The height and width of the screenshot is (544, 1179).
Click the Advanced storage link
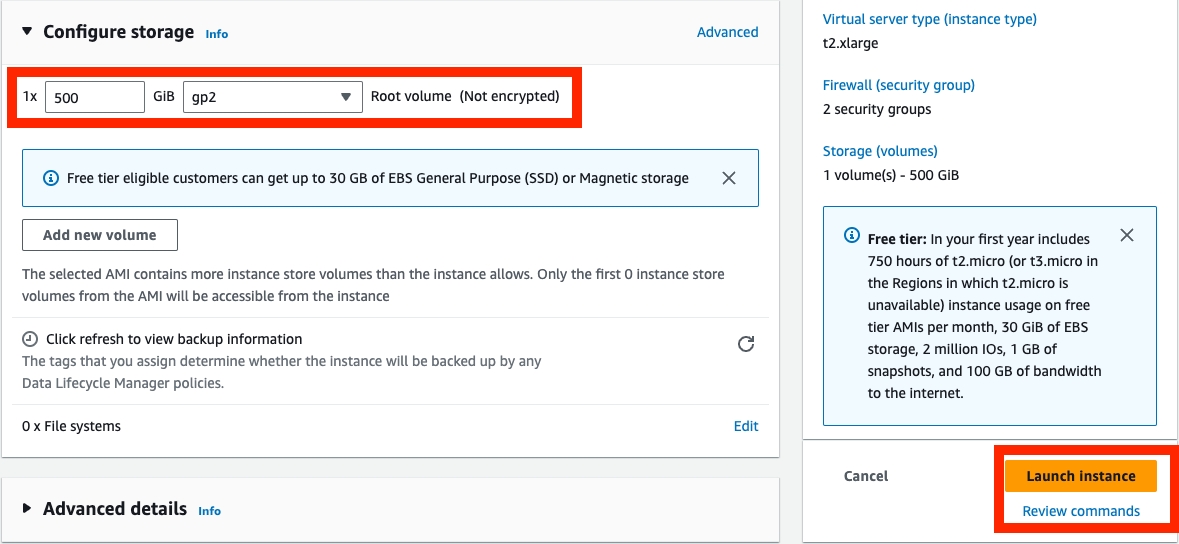[727, 32]
